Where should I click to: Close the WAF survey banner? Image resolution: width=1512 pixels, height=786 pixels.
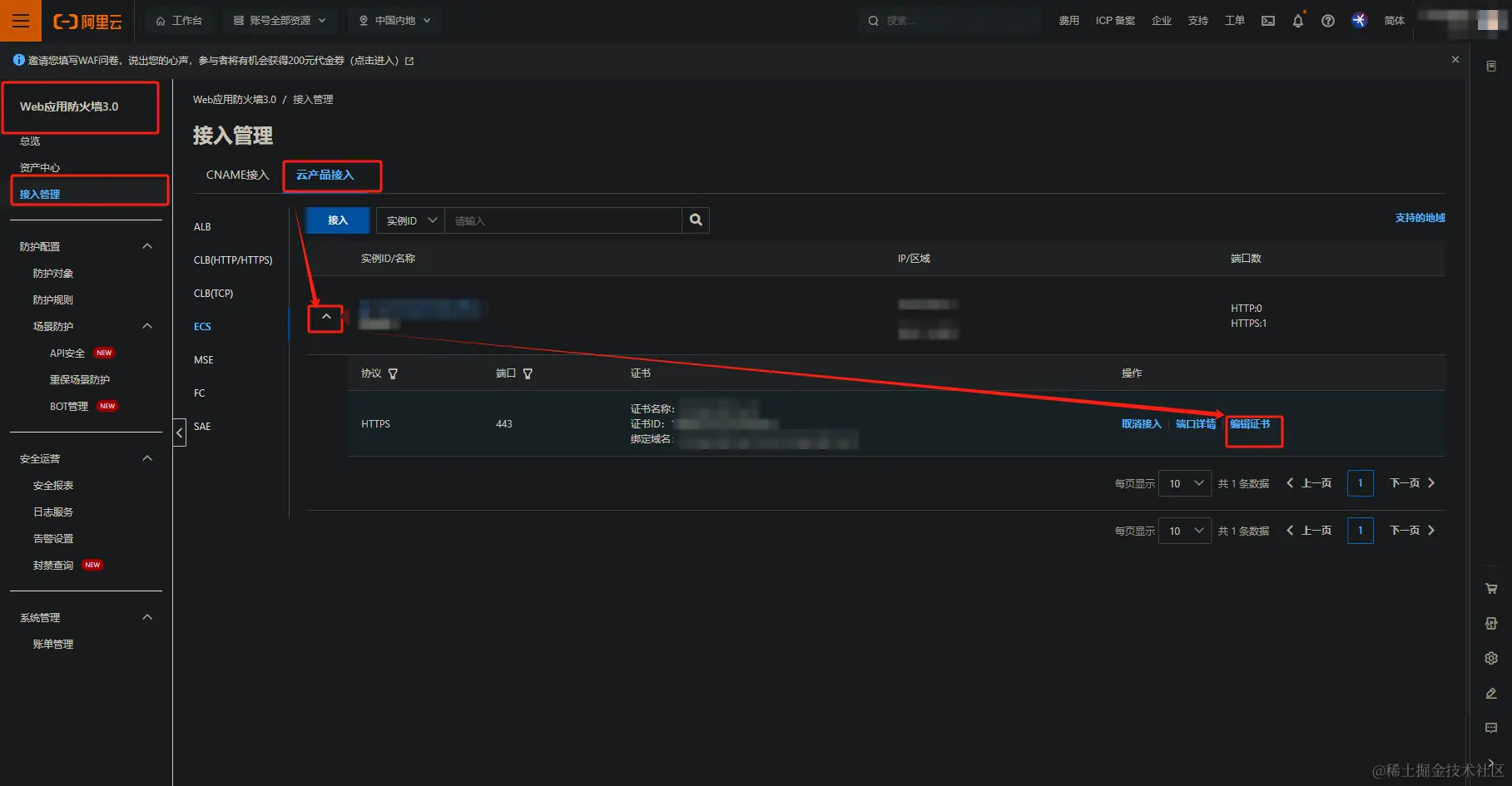pos(1455,60)
